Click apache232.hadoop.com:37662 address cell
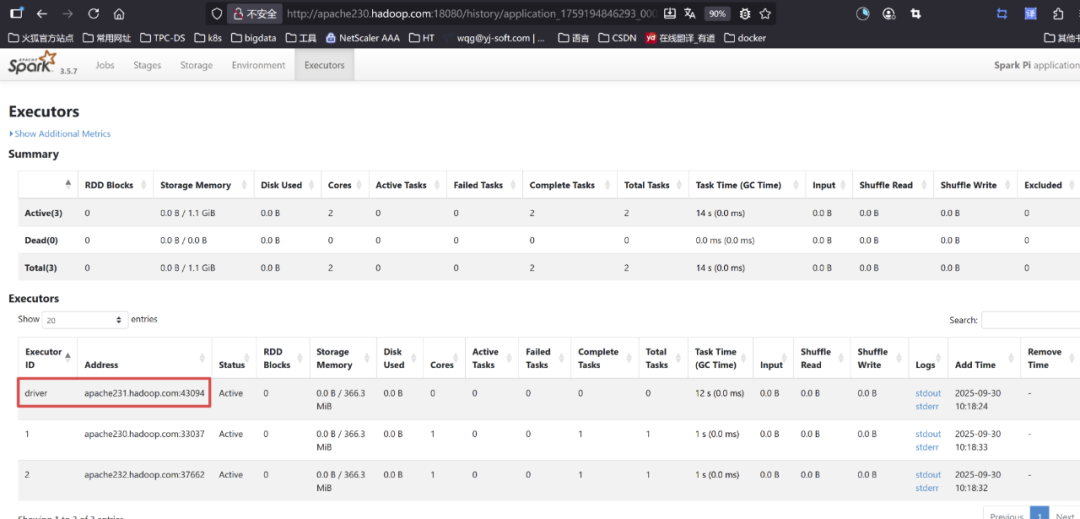The height and width of the screenshot is (519, 1080). (x=144, y=475)
